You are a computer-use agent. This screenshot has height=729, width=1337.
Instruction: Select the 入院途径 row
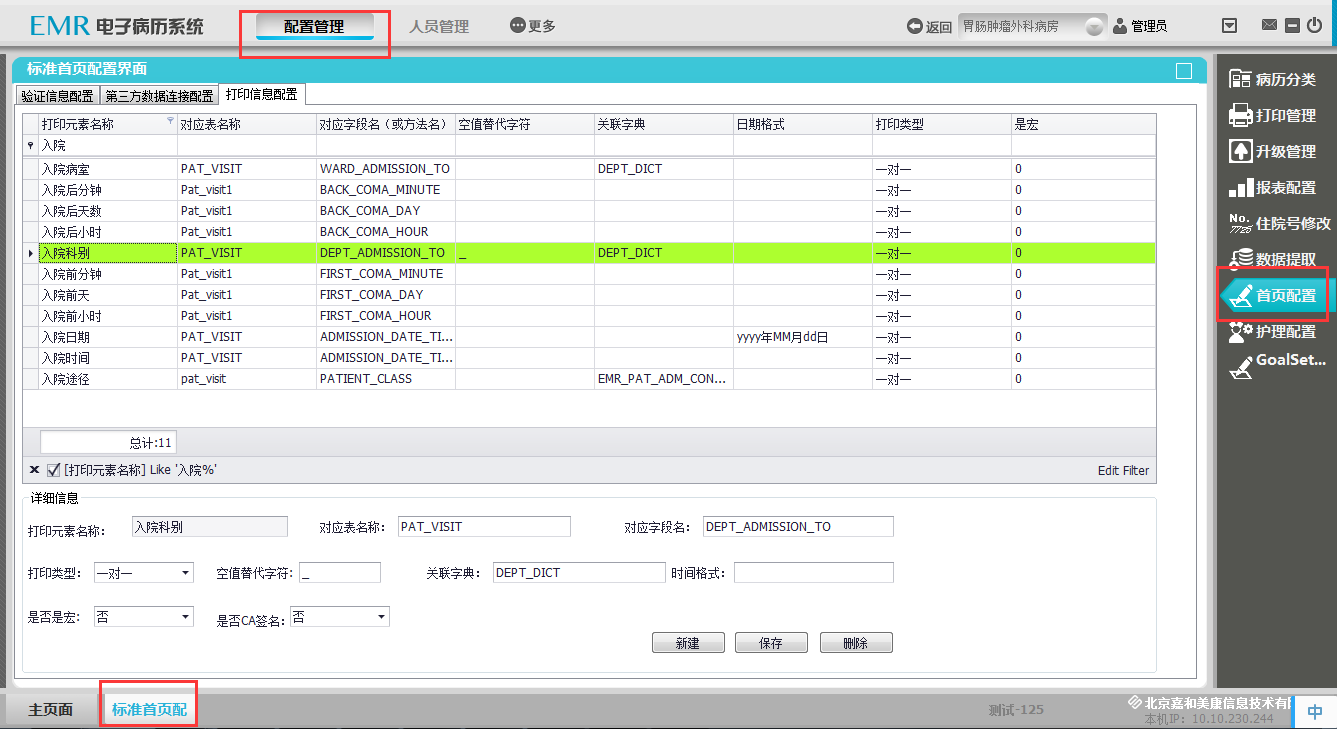pyautogui.click(x=589, y=379)
